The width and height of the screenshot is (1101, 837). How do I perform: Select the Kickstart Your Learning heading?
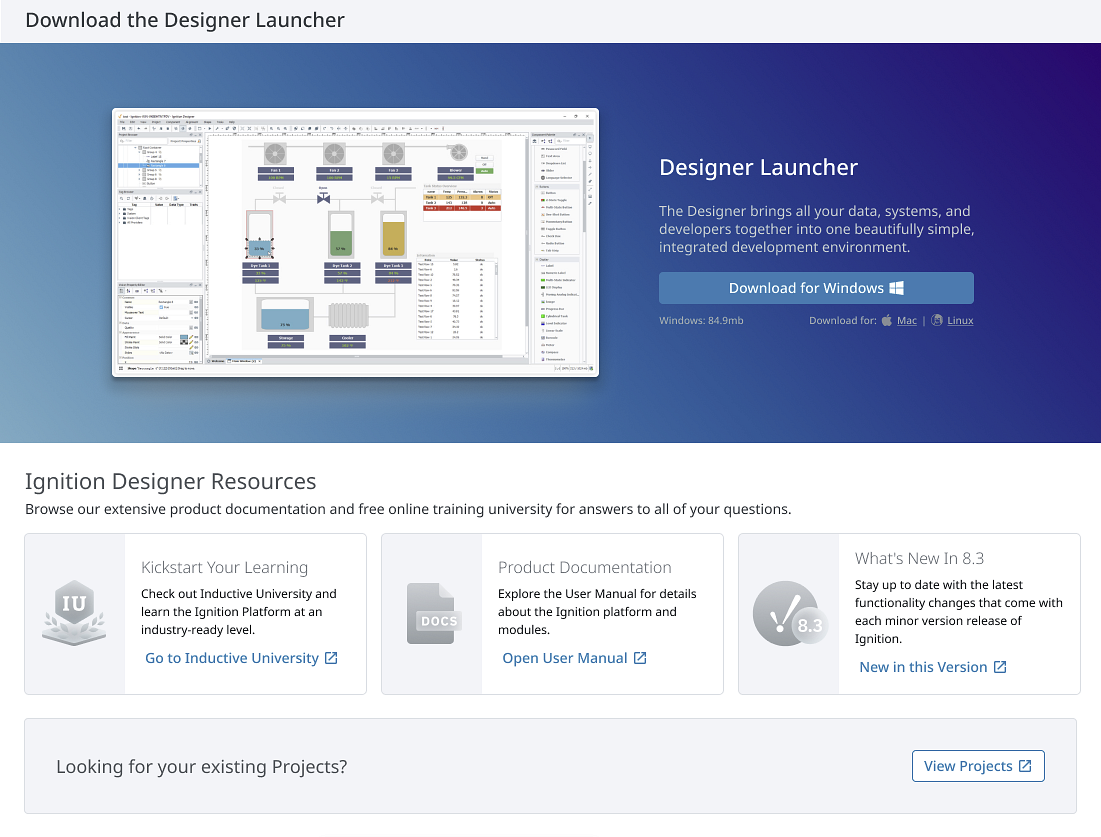pyautogui.click(x=225, y=567)
